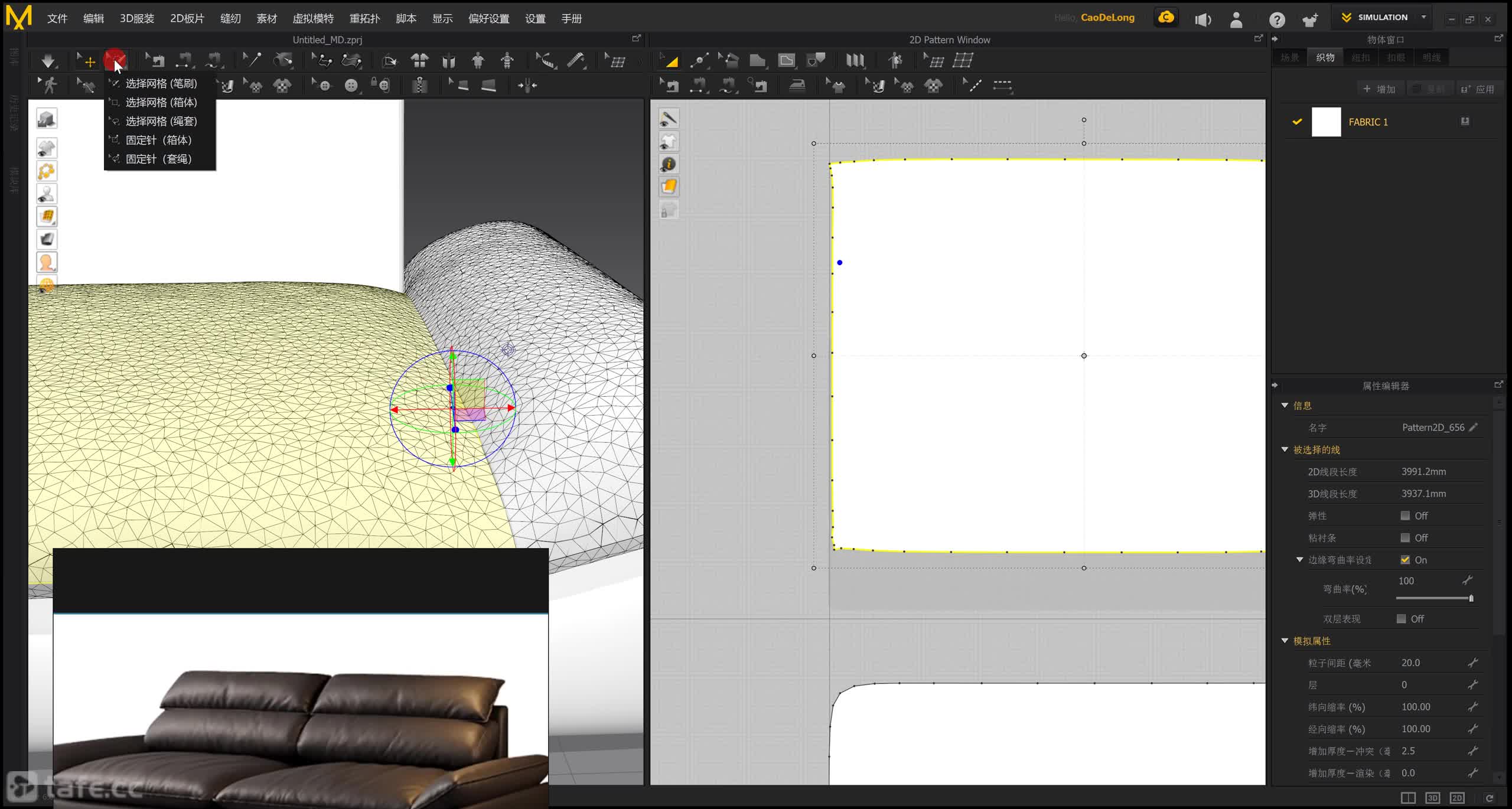Click the simulate down-arrow icon
Screen dimensions: 1512x809
pos(48,60)
